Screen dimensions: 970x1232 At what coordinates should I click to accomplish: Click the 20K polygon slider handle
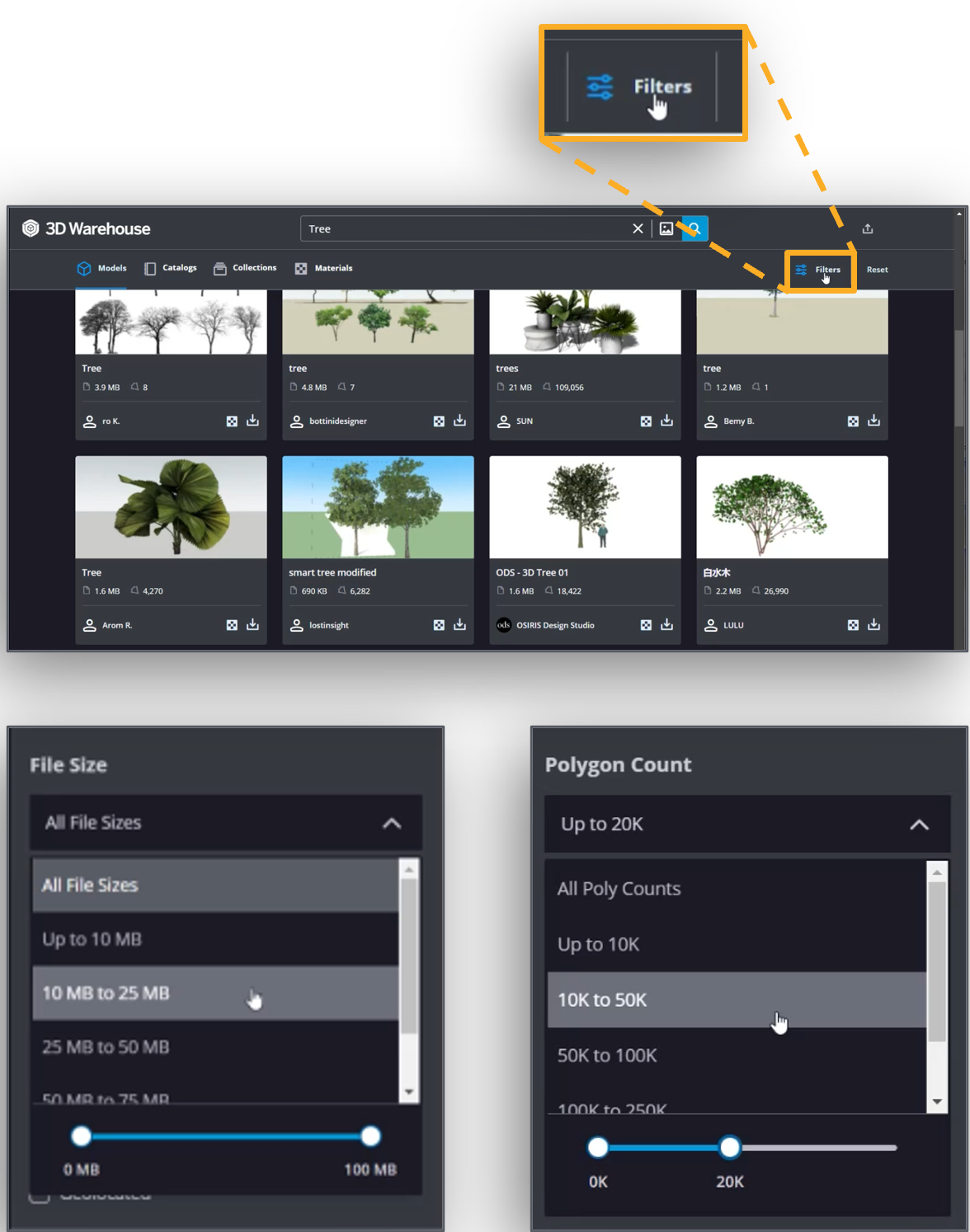coord(729,1147)
